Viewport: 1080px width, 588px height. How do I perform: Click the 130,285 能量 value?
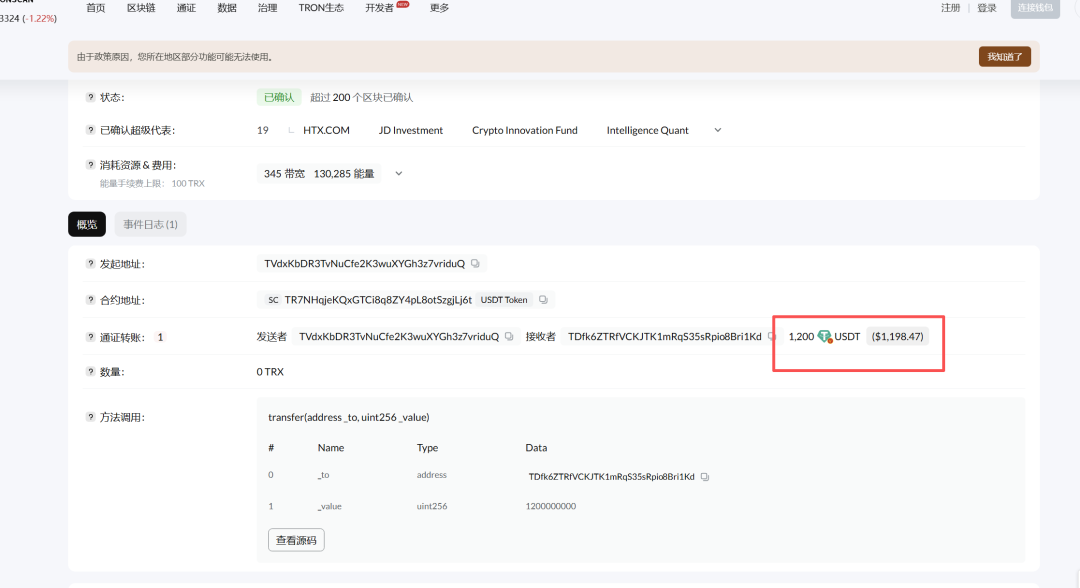coord(344,174)
